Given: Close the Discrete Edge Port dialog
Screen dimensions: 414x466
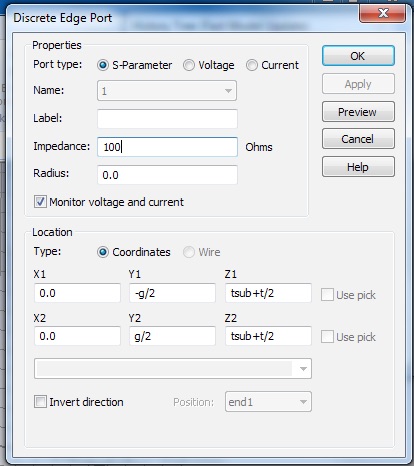Looking at the screenshot, I should (383, 13).
